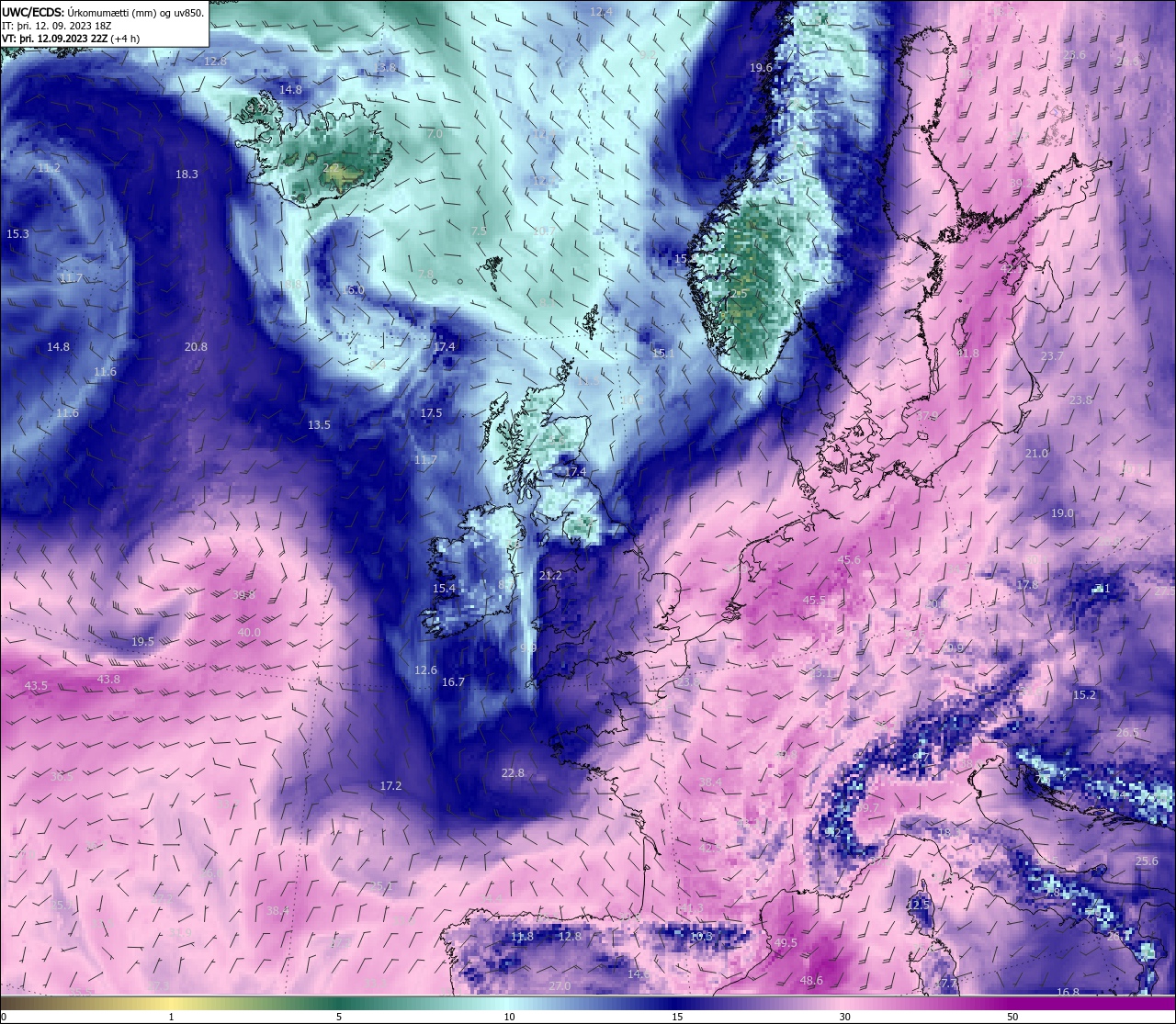Image resolution: width=1176 pixels, height=1024 pixels.
Task: Click the map value '19.0'
Action: (1062, 513)
